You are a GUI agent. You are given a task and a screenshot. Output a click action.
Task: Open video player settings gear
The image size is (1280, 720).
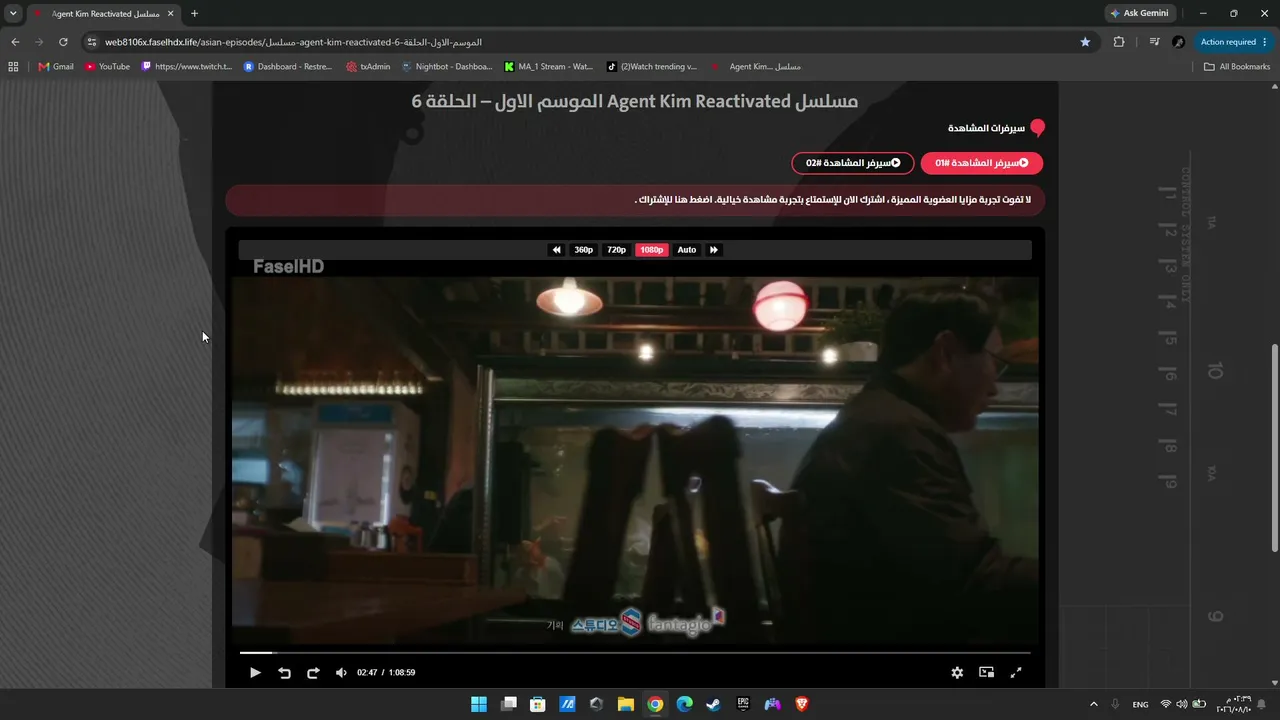click(957, 673)
